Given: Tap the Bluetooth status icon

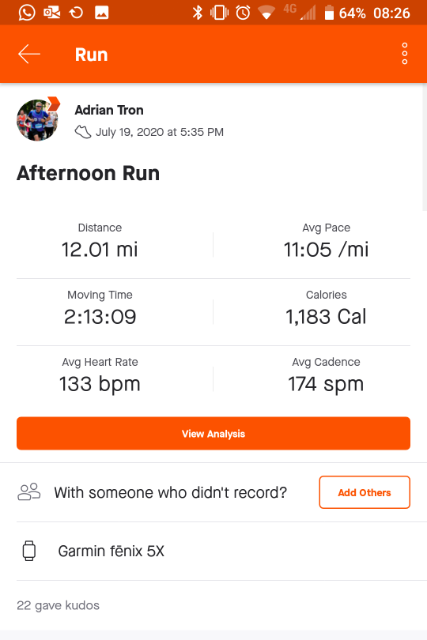Looking at the screenshot, I should pyautogui.click(x=198, y=13).
